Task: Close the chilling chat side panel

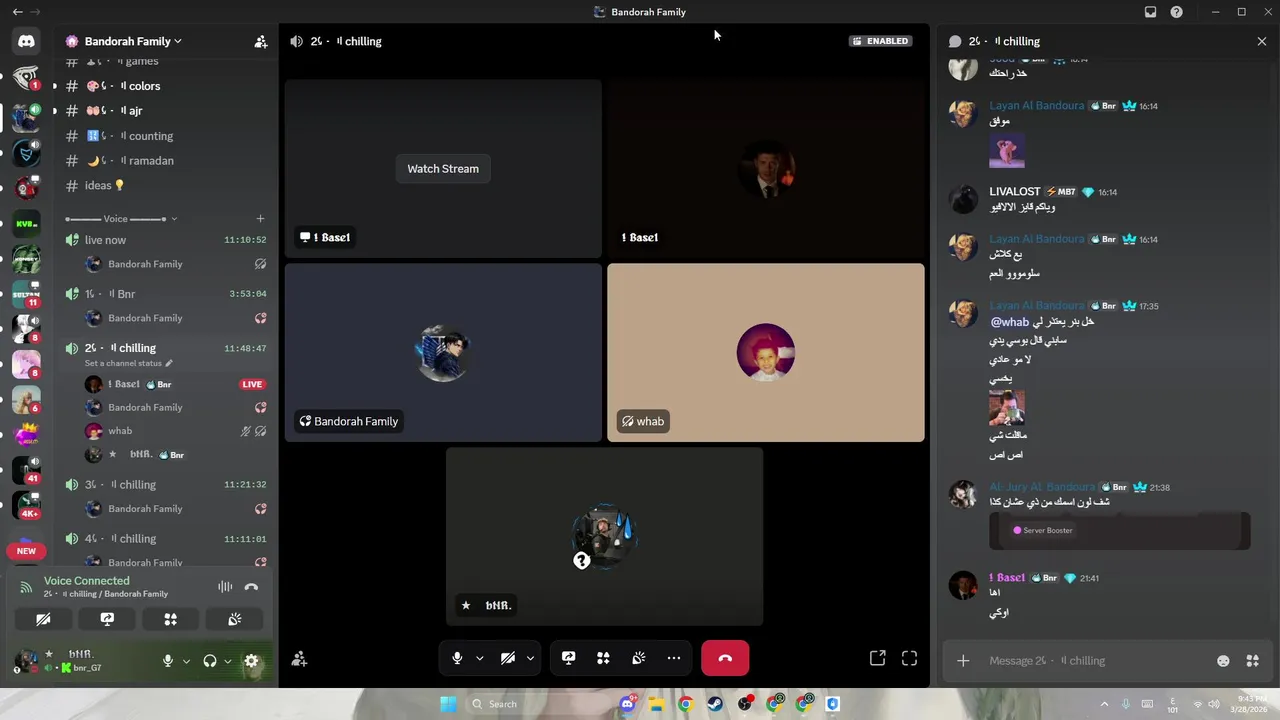Action: pos(1262,42)
